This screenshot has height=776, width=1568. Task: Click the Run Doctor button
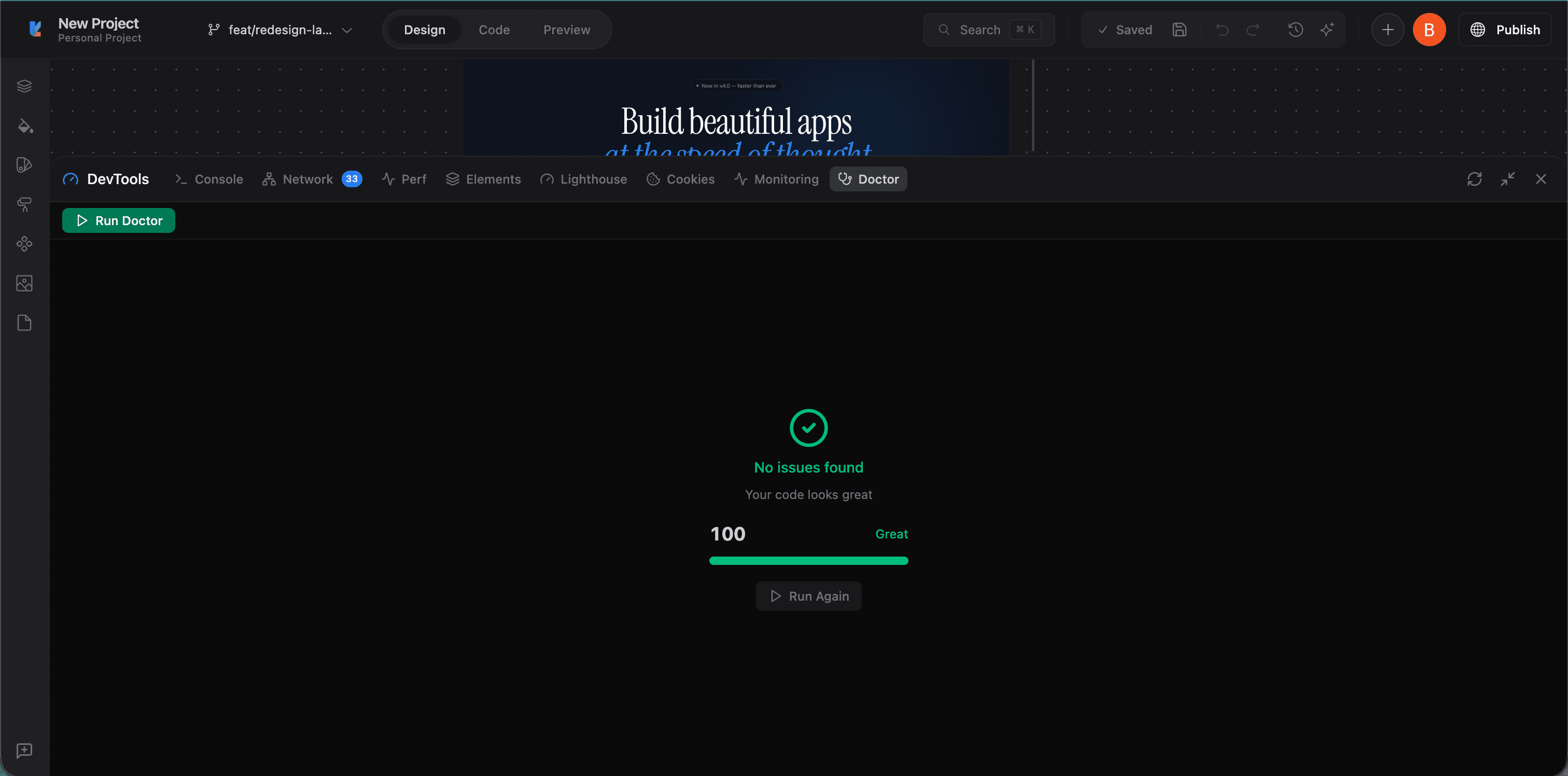[119, 220]
